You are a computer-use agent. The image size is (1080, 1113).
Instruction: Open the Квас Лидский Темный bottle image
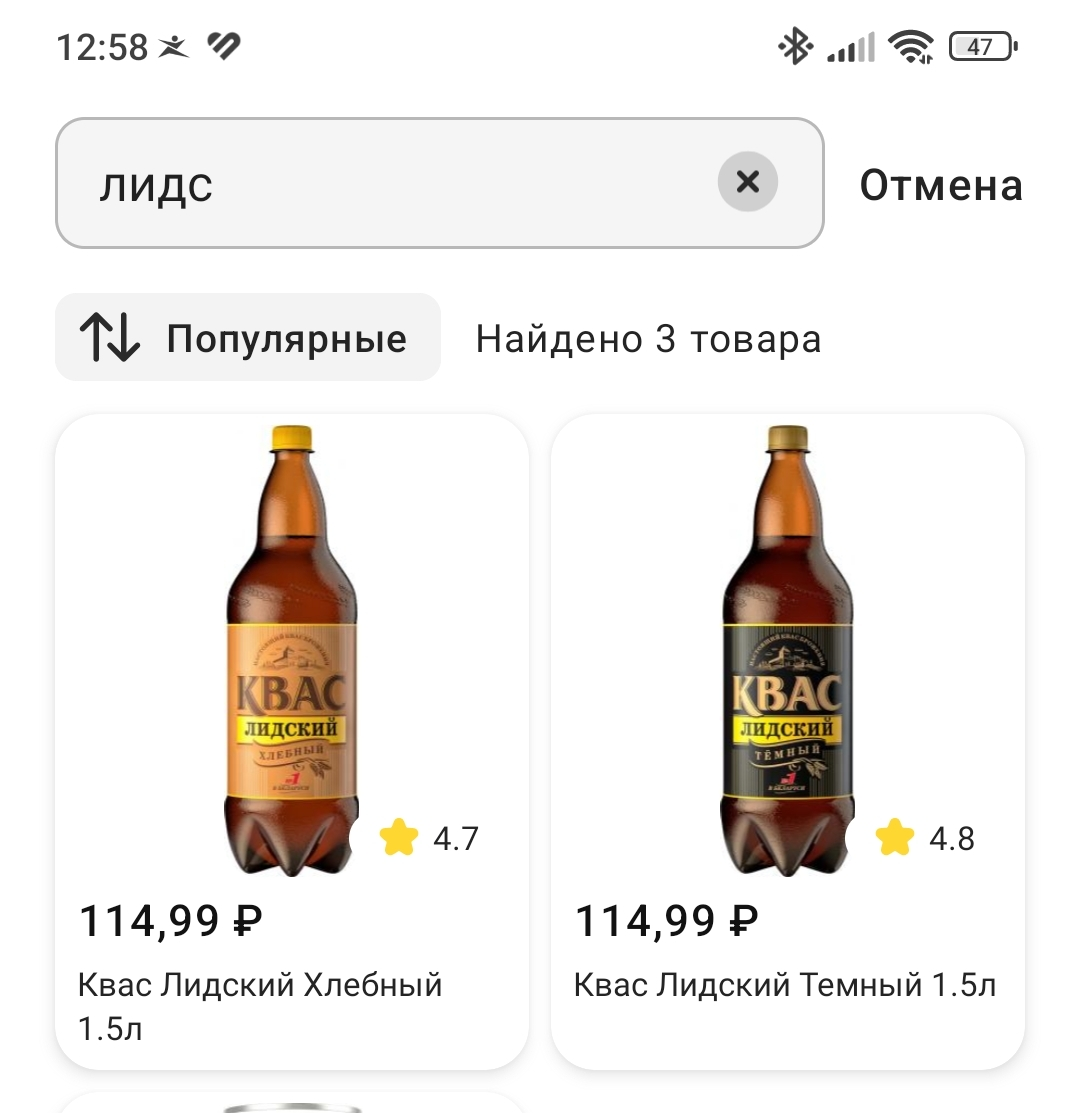click(788, 649)
